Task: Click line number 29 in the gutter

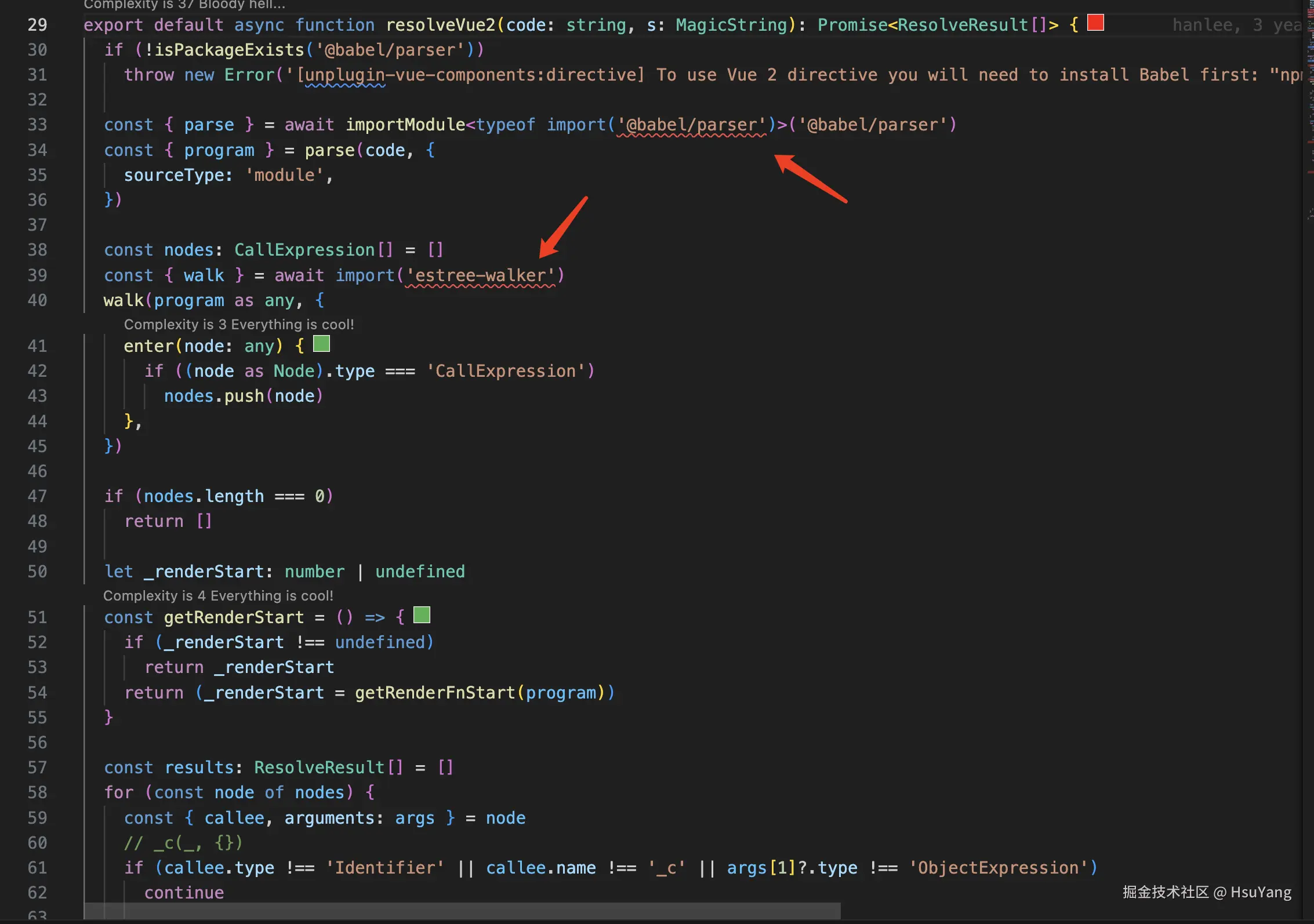Action: click(x=37, y=25)
